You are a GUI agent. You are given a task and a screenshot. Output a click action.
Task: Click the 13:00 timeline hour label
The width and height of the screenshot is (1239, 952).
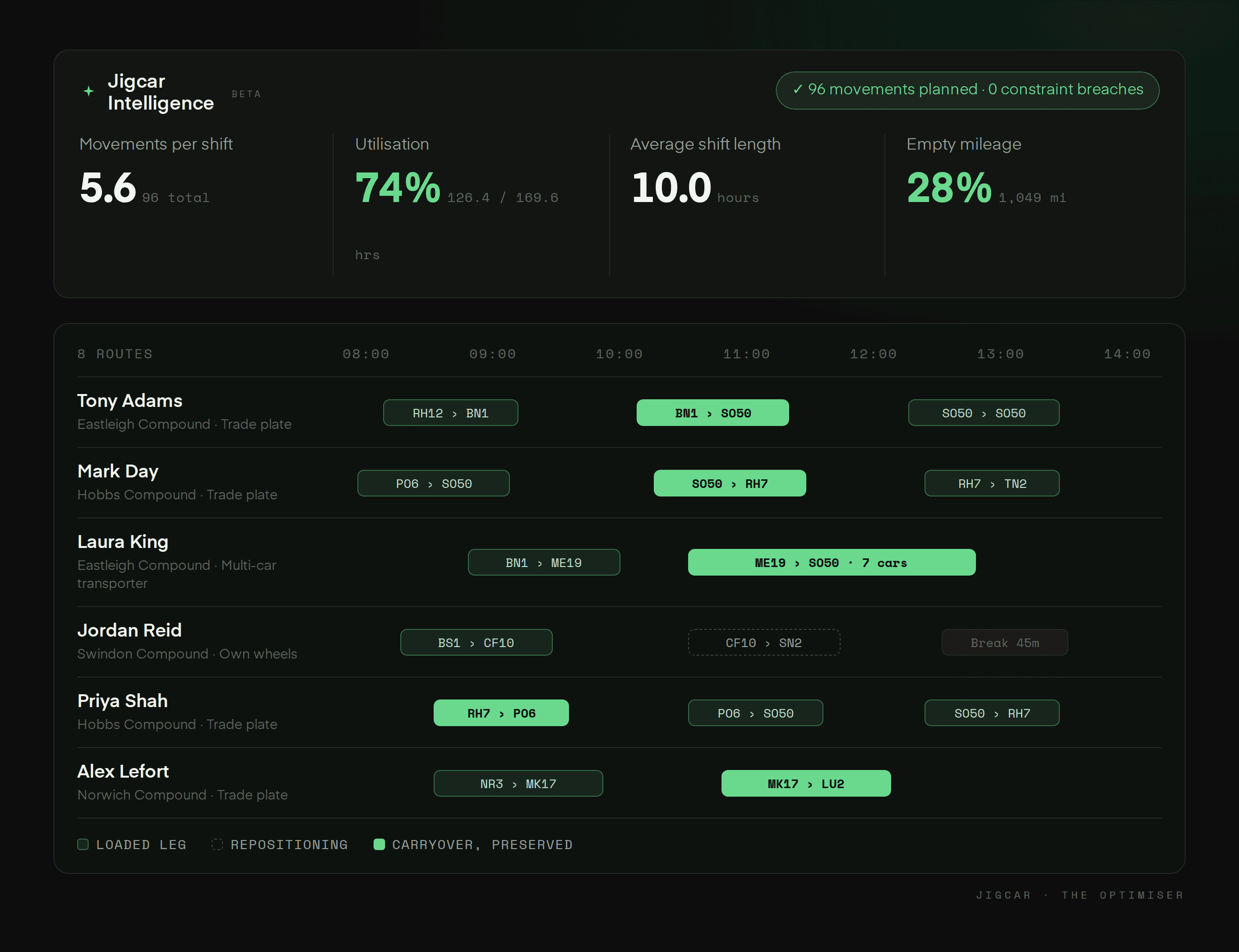pyautogui.click(x=1000, y=354)
